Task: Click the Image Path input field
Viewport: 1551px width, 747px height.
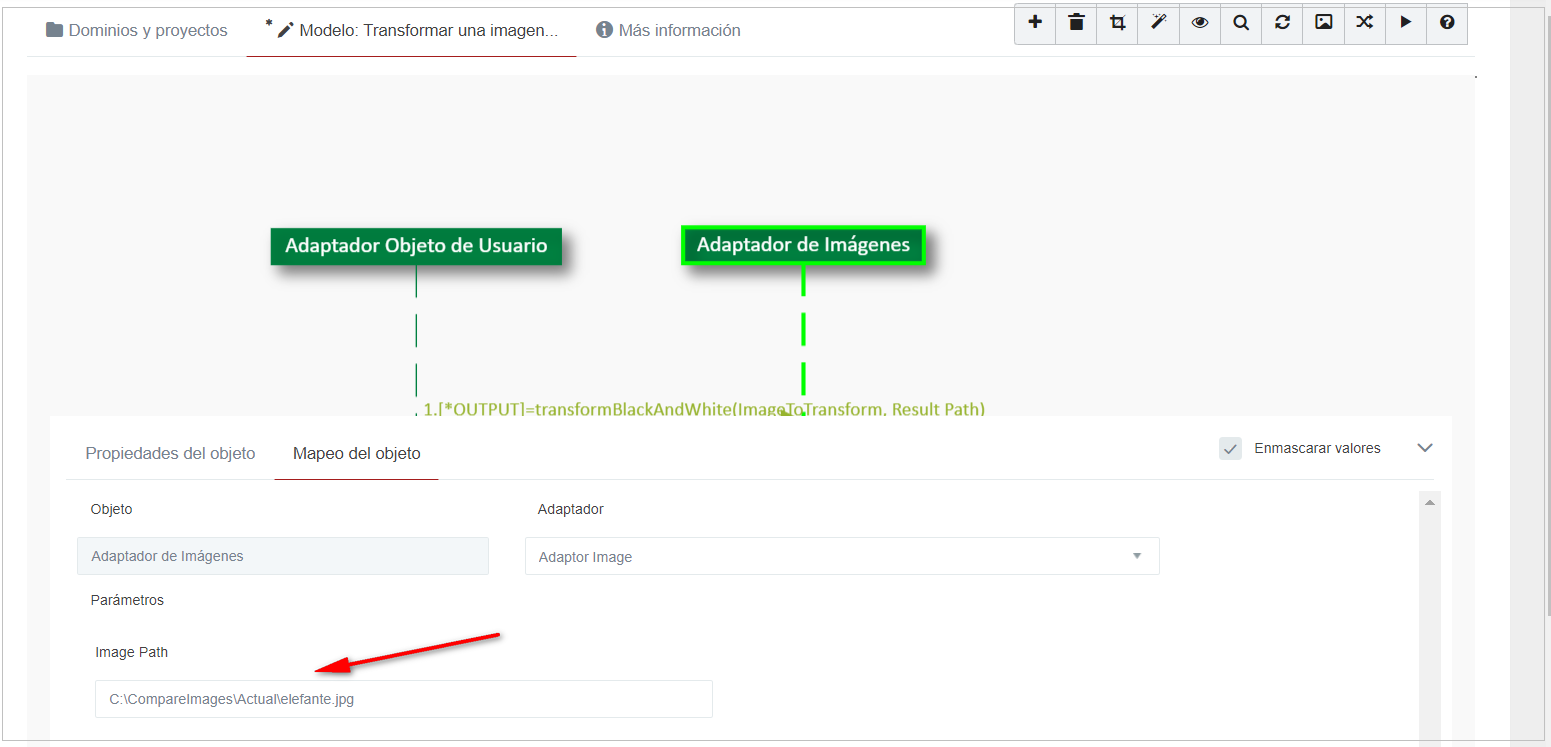Action: tap(403, 699)
